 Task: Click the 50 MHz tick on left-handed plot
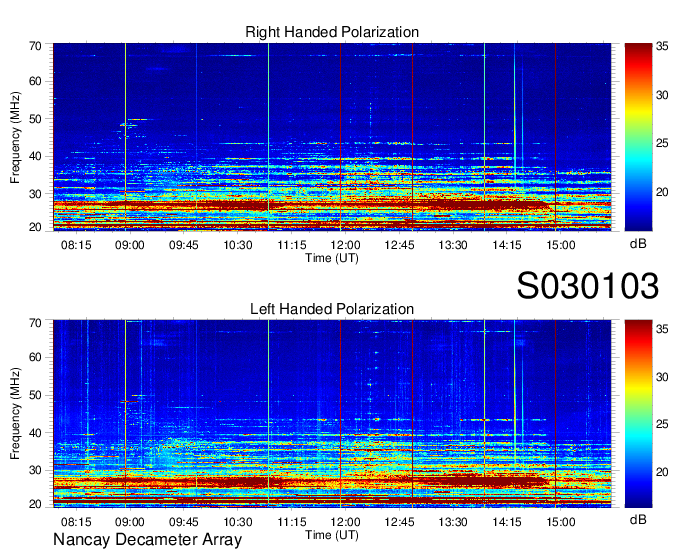click(35, 395)
